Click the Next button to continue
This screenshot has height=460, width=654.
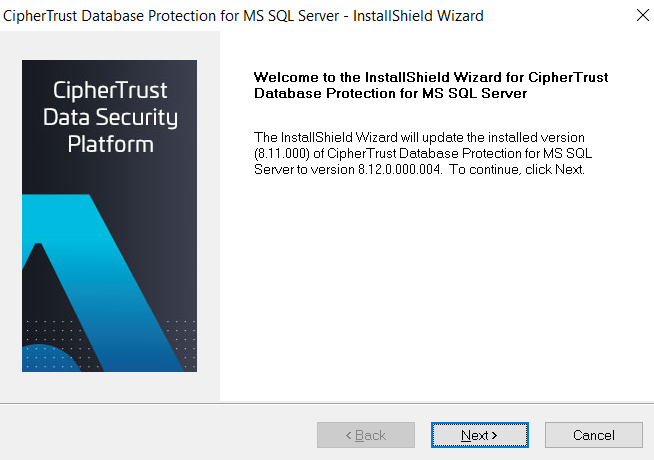click(x=480, y=435)
